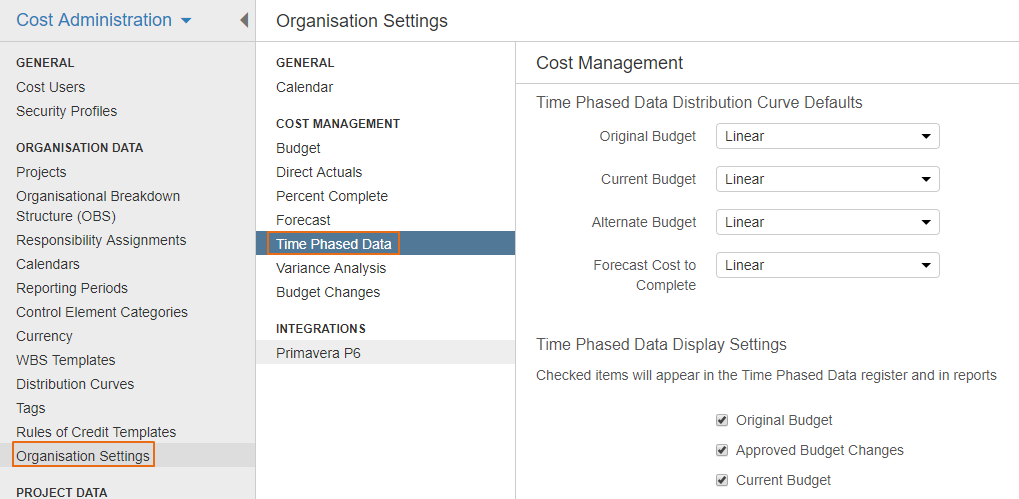
Task: Open the Calendar general settings
Action: pyautogui.click(x=305, y=87)
